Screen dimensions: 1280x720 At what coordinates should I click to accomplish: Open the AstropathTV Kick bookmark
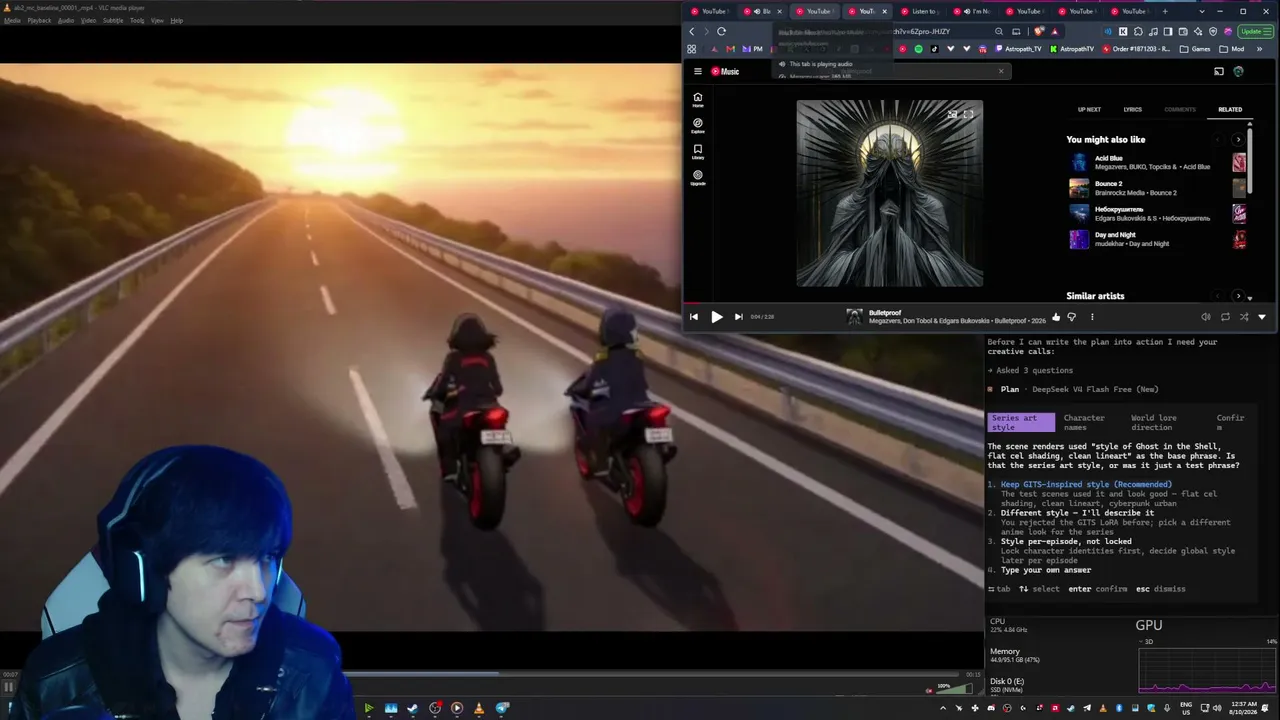(x=1070, y=49)
